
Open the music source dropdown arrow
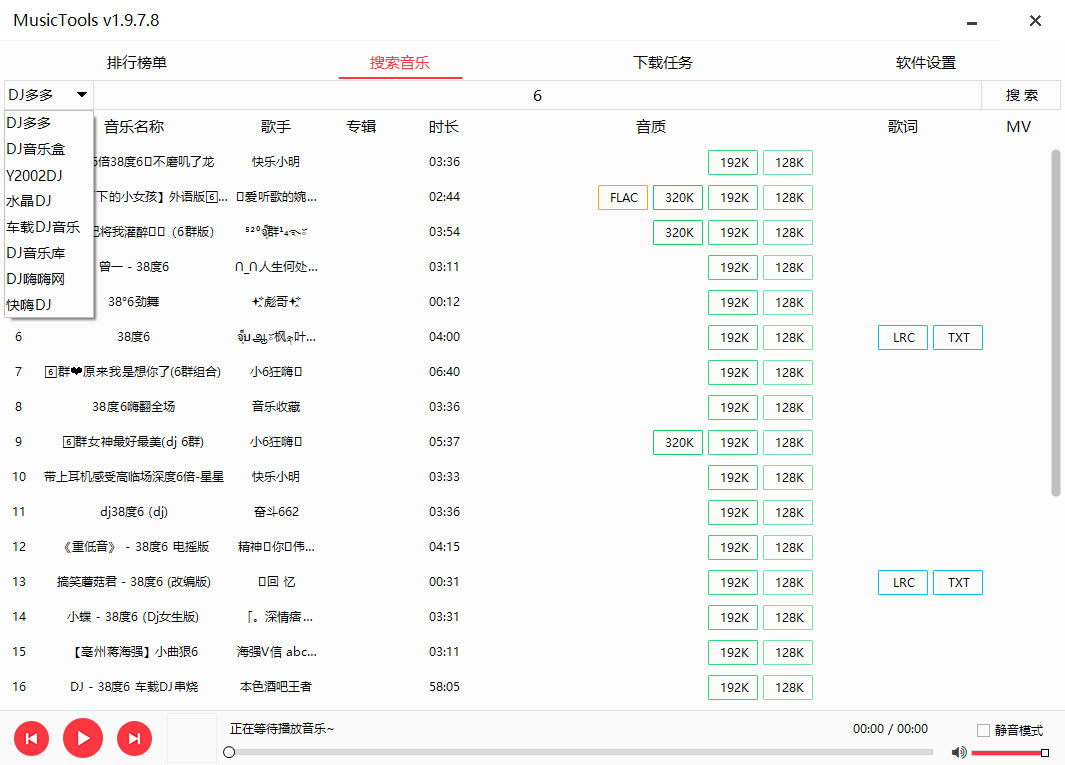(83, 94)
